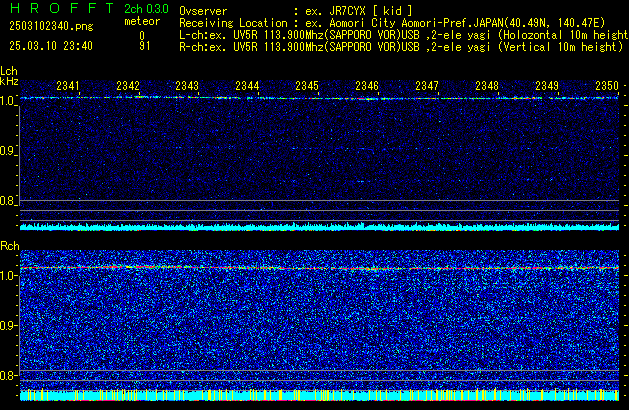This screenshot has height=410, width=629.
Task: Click time marker 2346 on Lch axis
Action: [367, 86]
